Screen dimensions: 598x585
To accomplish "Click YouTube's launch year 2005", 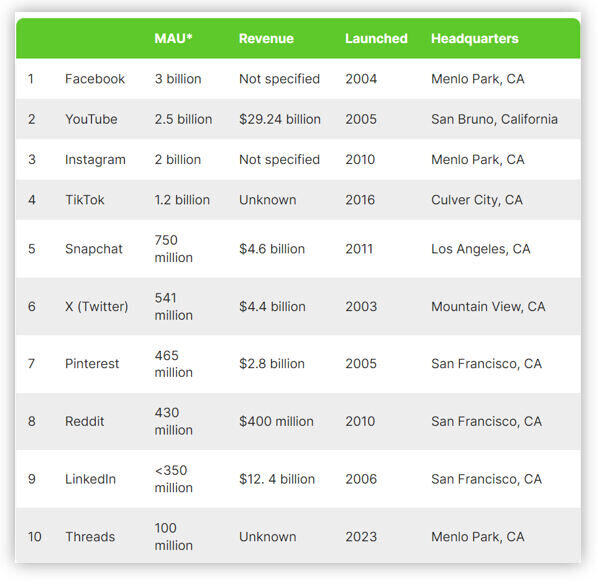I will (361, 119).
